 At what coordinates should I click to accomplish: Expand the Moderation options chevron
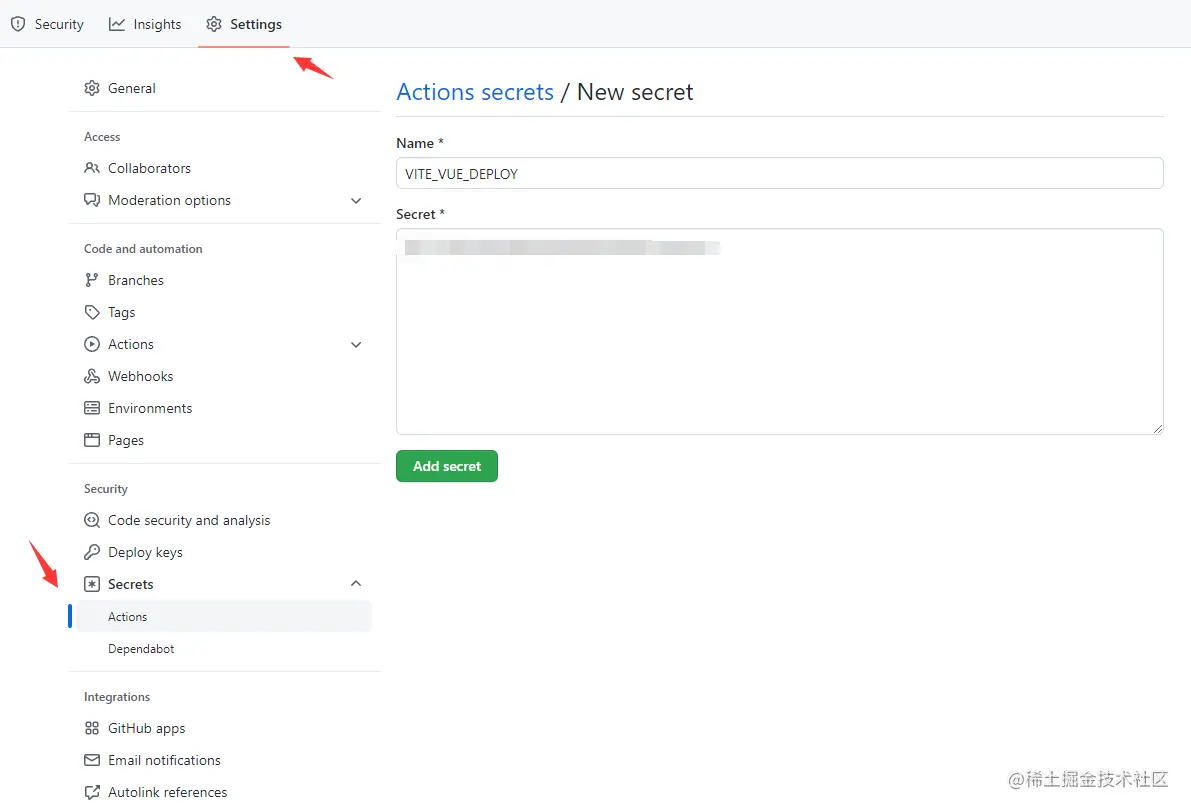click(x=355, y=201)
